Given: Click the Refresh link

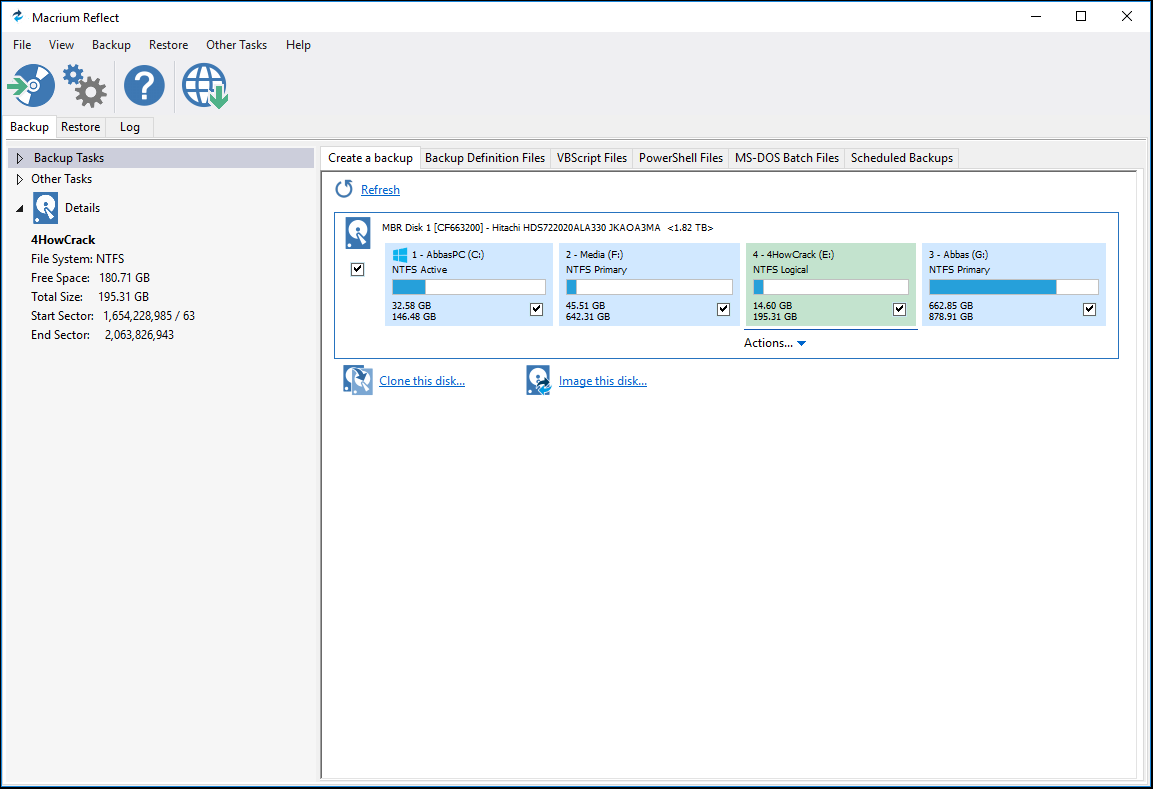Looking at the screenshot, I should coord(380,190).
